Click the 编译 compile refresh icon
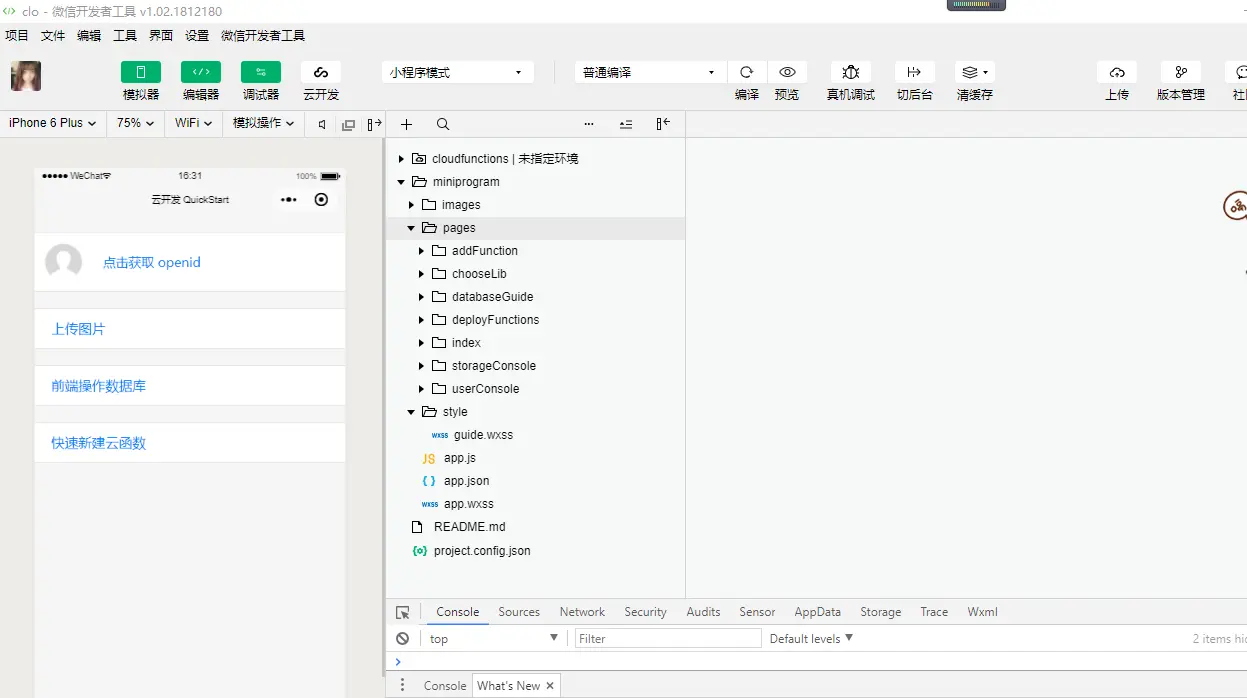 click(746, 72)
